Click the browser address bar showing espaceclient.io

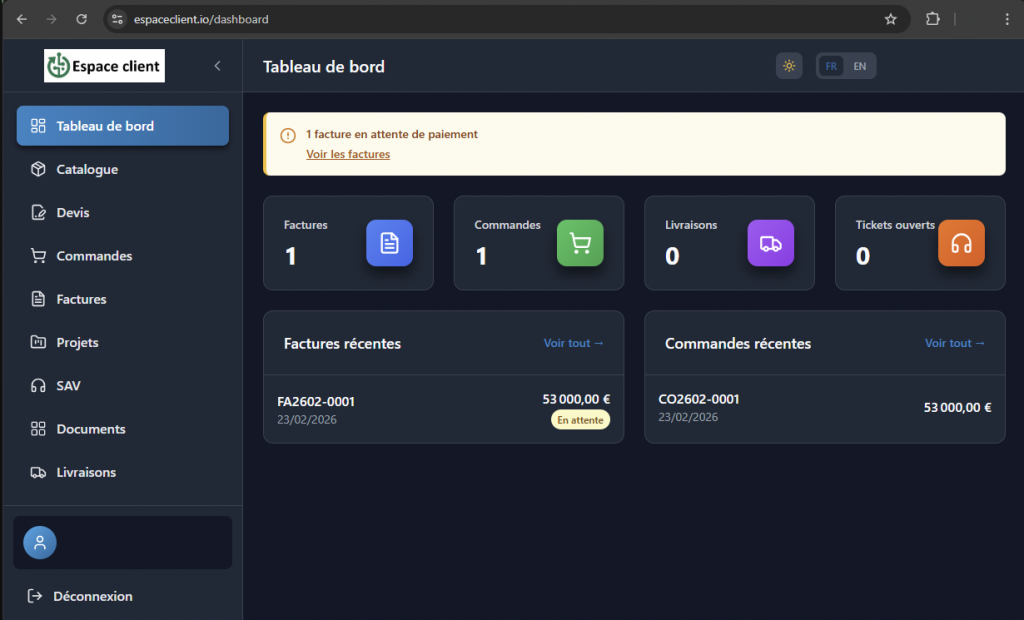click(x=200, y=18)
